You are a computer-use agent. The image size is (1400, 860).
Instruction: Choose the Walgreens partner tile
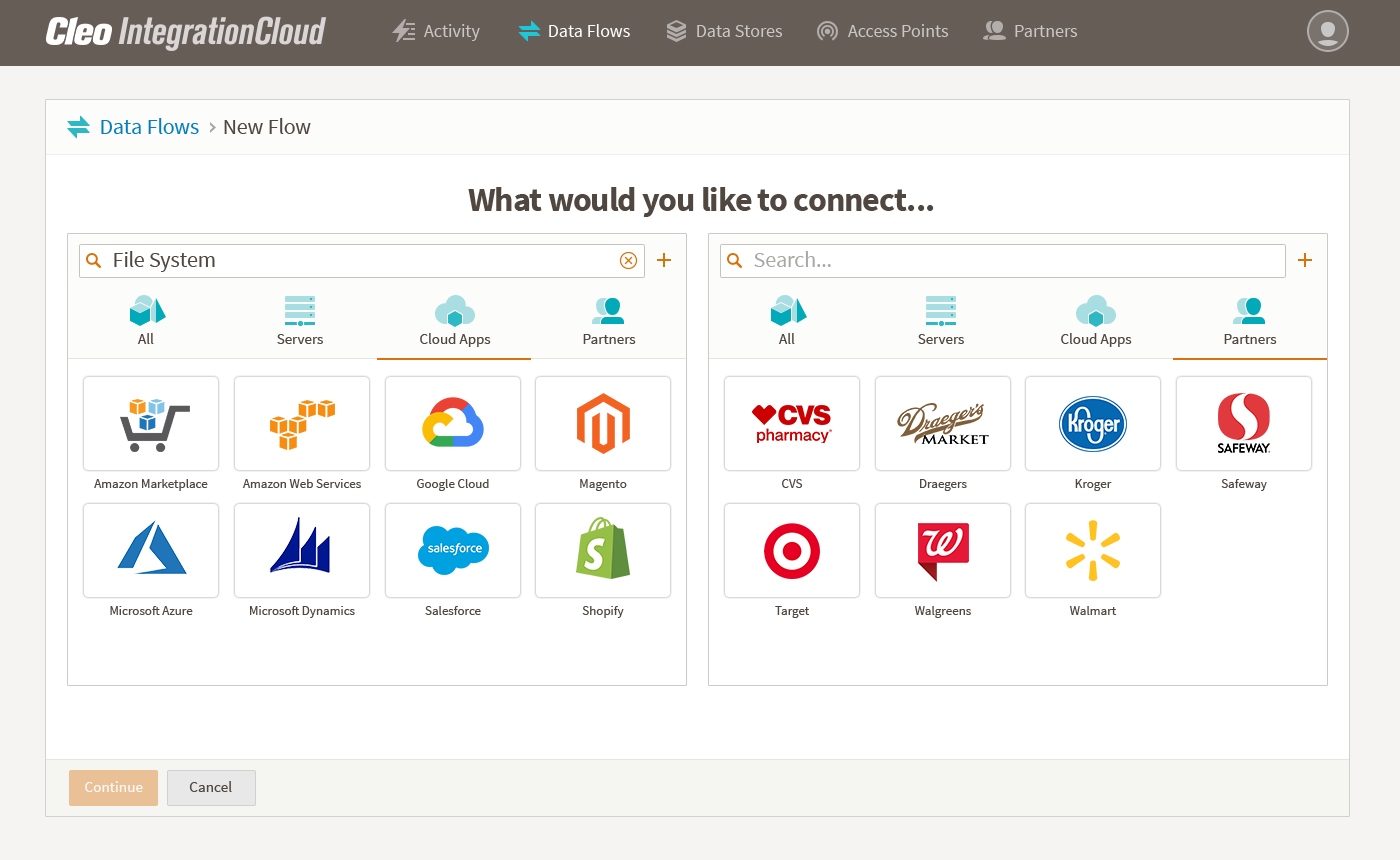[x=943, y=550]
